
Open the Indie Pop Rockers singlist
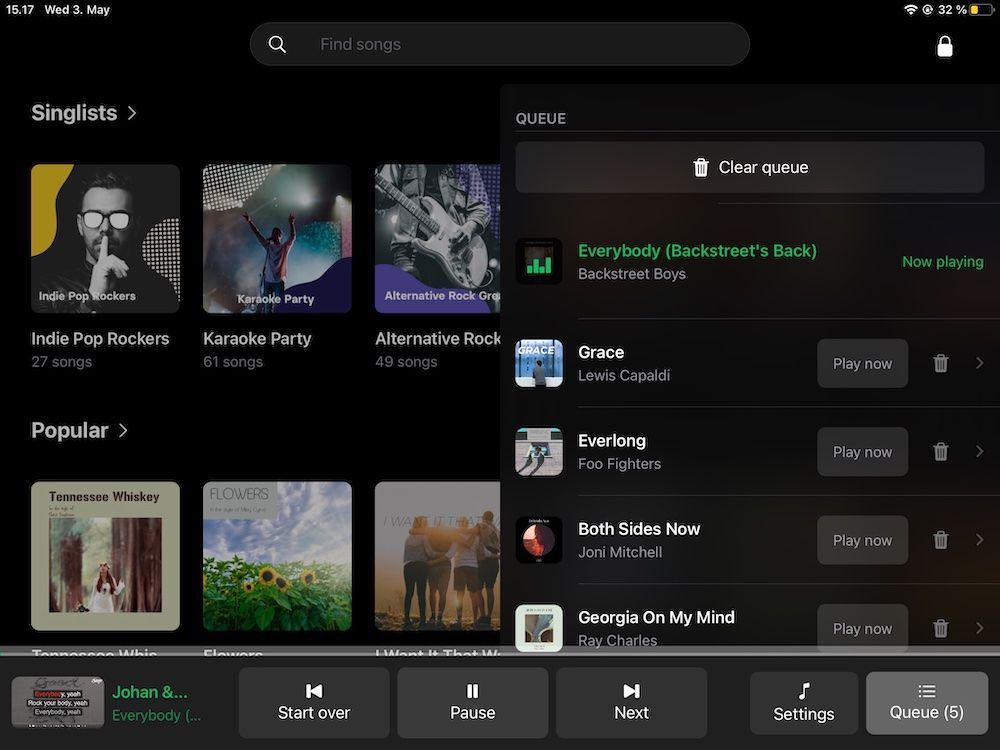coord(105,239)
